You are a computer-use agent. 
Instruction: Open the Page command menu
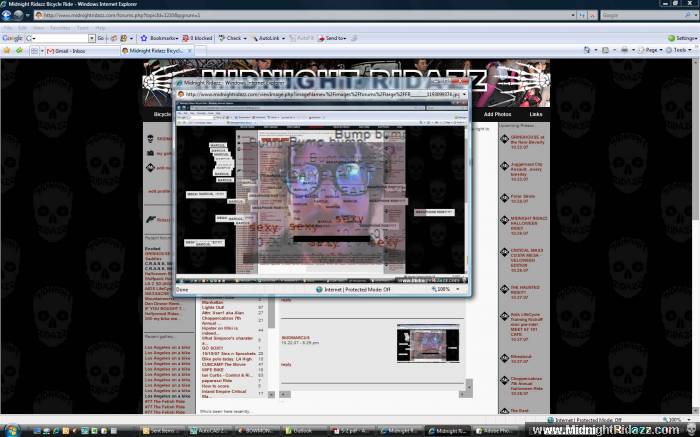click(x=650, y=50)
